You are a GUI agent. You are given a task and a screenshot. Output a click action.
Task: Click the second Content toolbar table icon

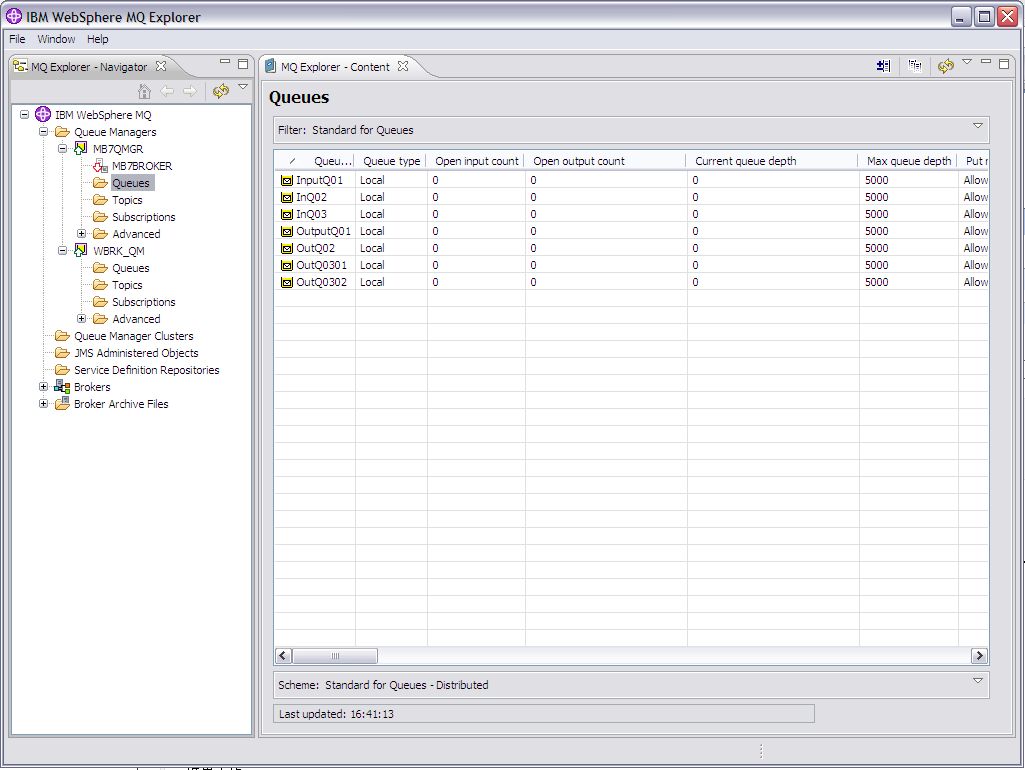tap(915, 65)
